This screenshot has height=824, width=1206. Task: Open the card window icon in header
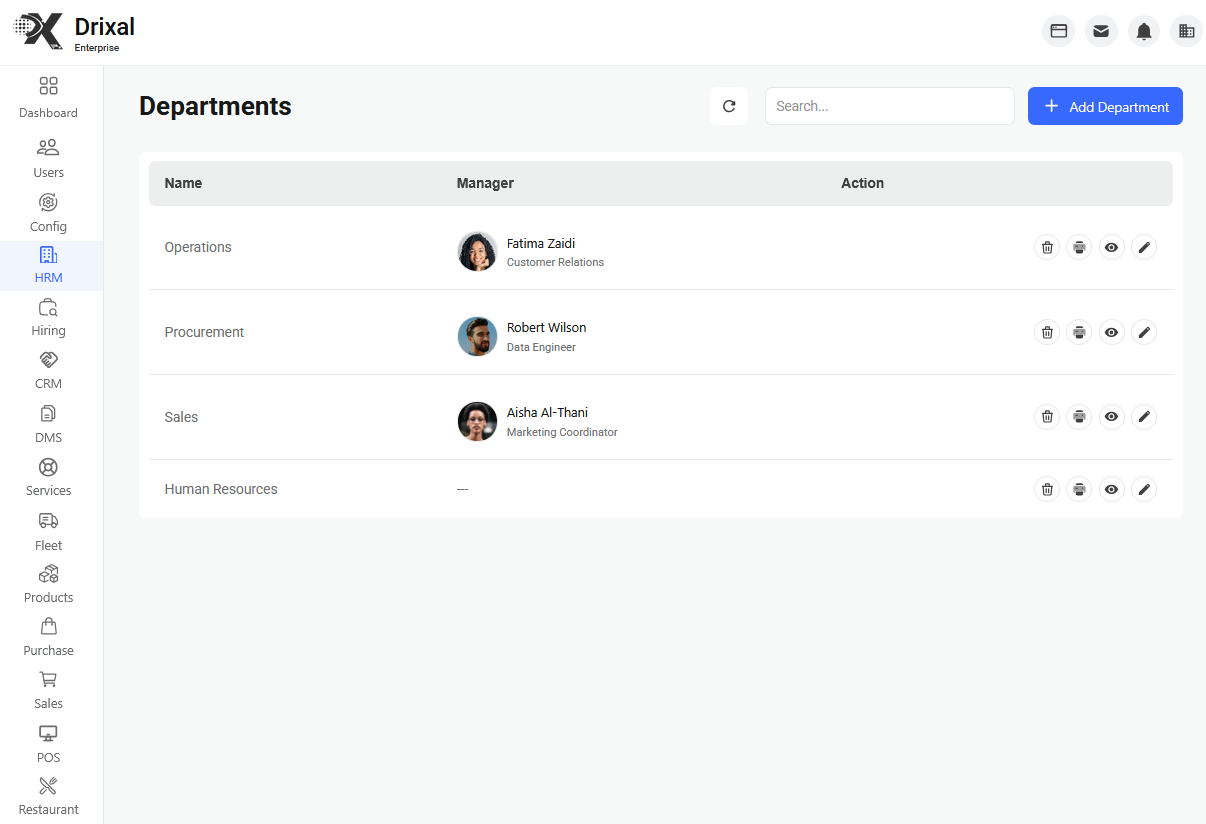[x=1058, y=31]
